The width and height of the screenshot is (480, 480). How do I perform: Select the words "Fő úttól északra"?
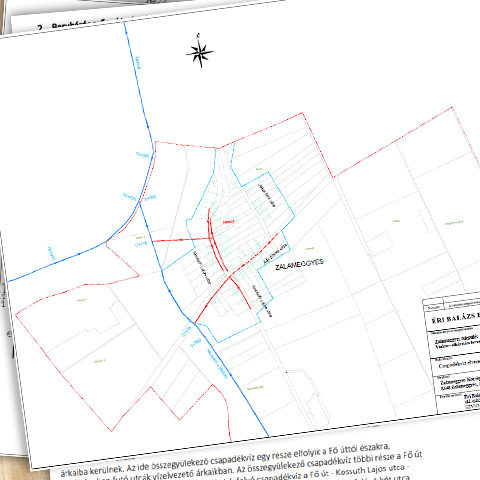pos(359,449)
